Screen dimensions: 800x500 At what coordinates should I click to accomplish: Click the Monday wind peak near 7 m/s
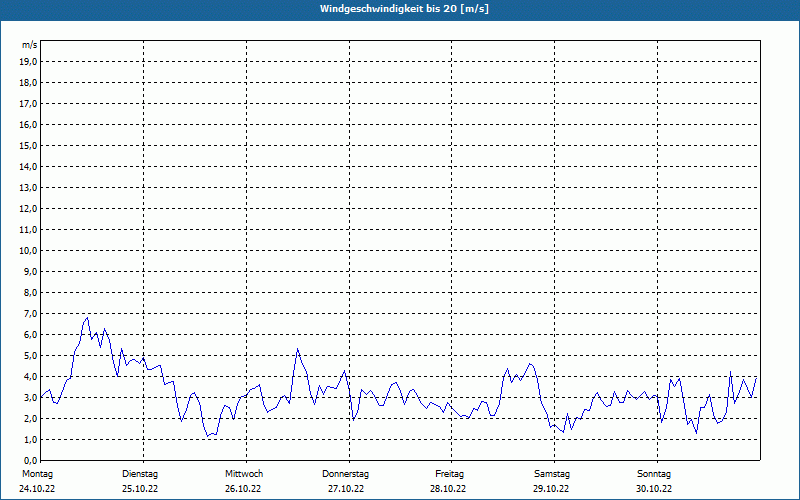(87, 318)
